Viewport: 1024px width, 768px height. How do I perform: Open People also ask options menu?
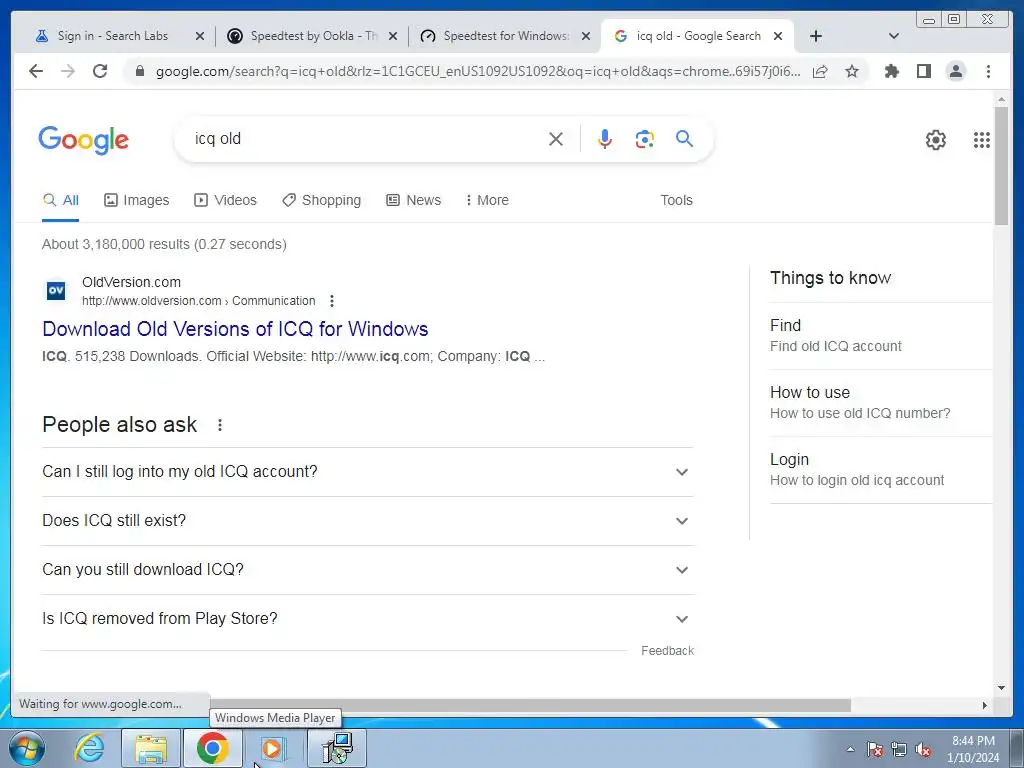tap(220, 425)
